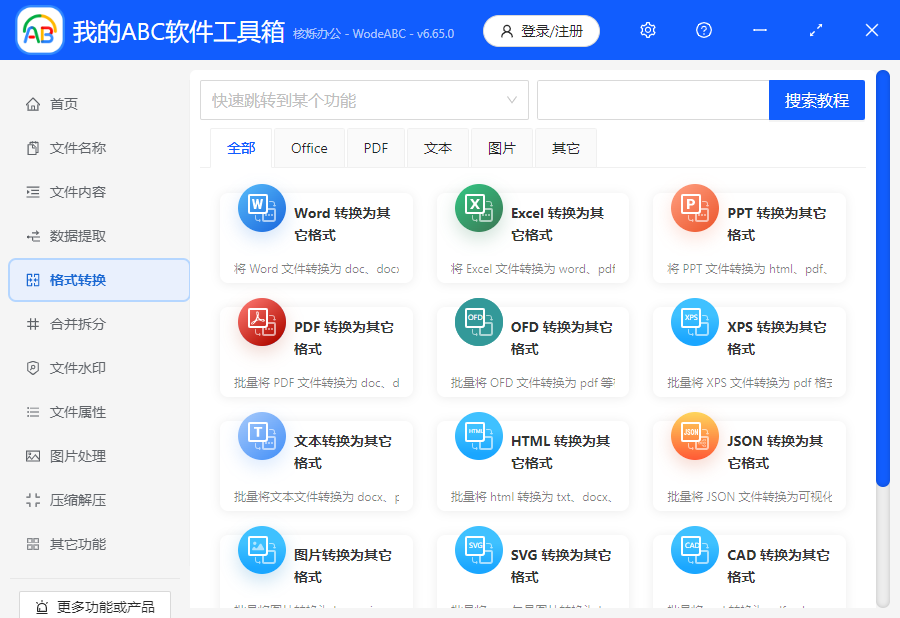Click the orange JSON conversion icon

coord(695,436)
